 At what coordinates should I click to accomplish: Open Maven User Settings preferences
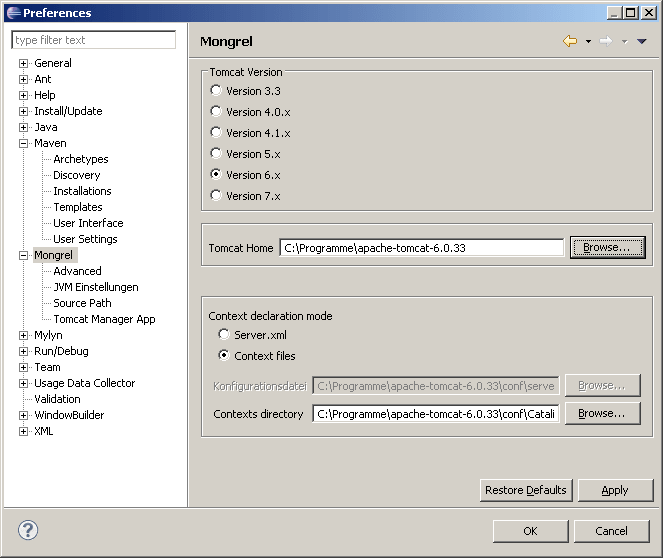85,239
